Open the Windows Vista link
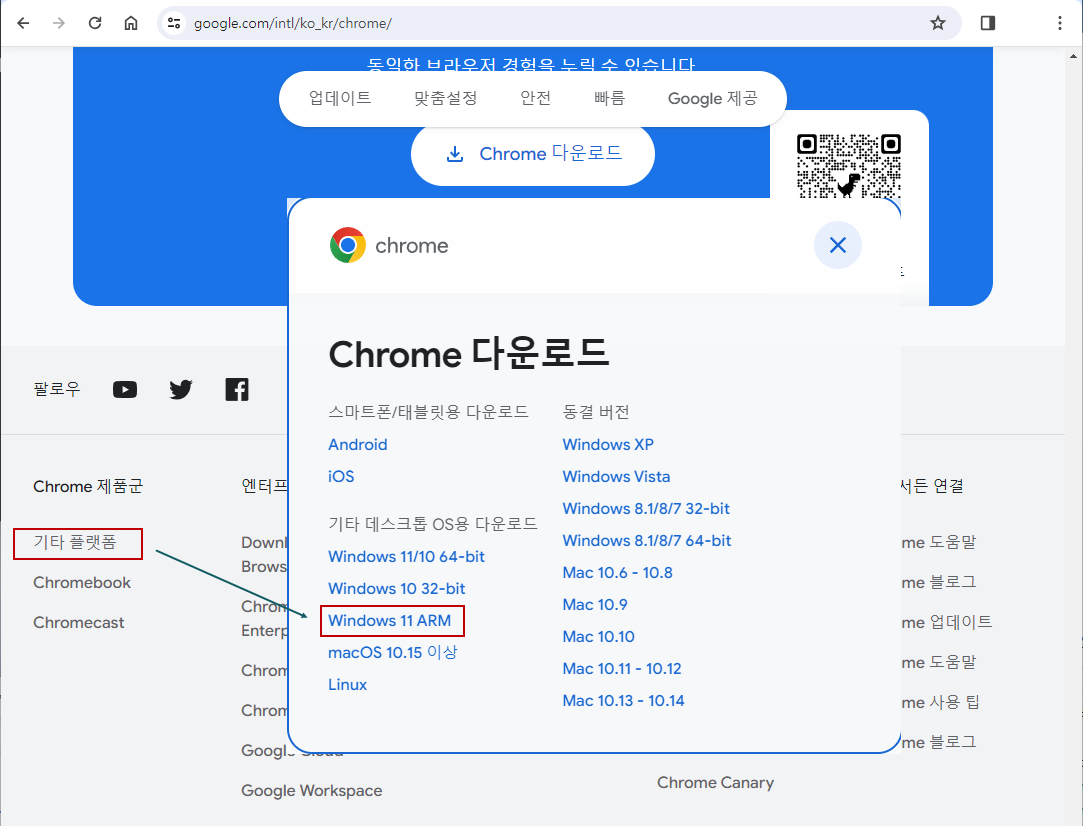This screenshot has height=826, width=1083. point(616,477)
